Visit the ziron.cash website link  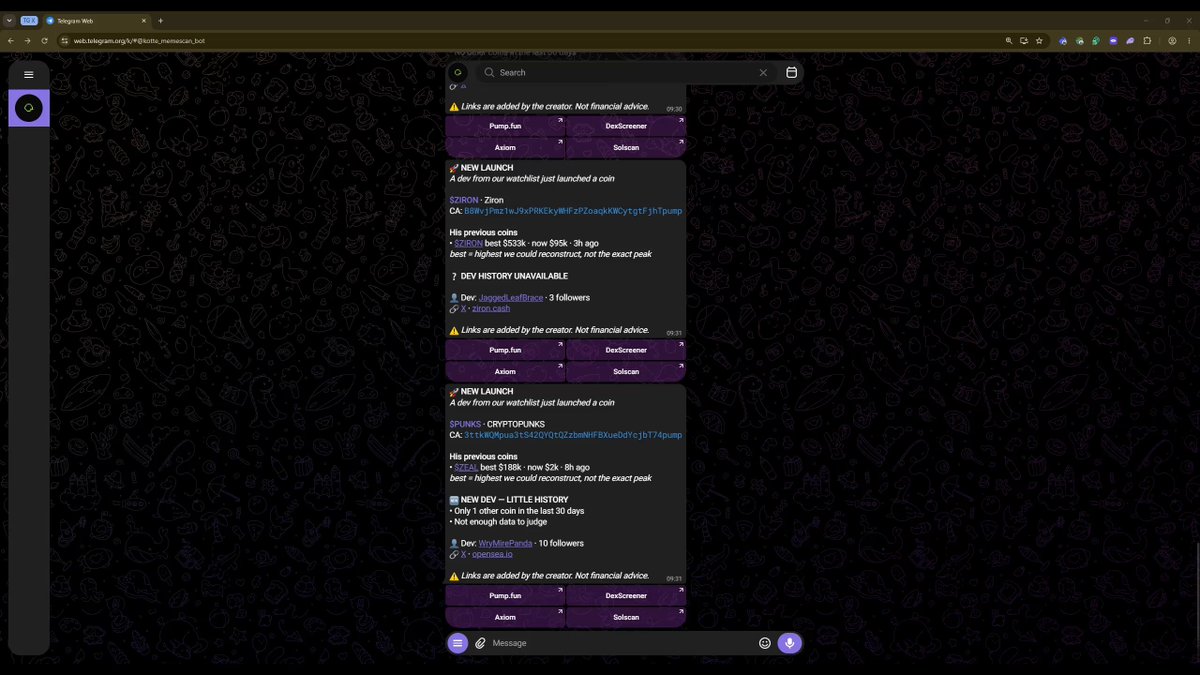491,309
